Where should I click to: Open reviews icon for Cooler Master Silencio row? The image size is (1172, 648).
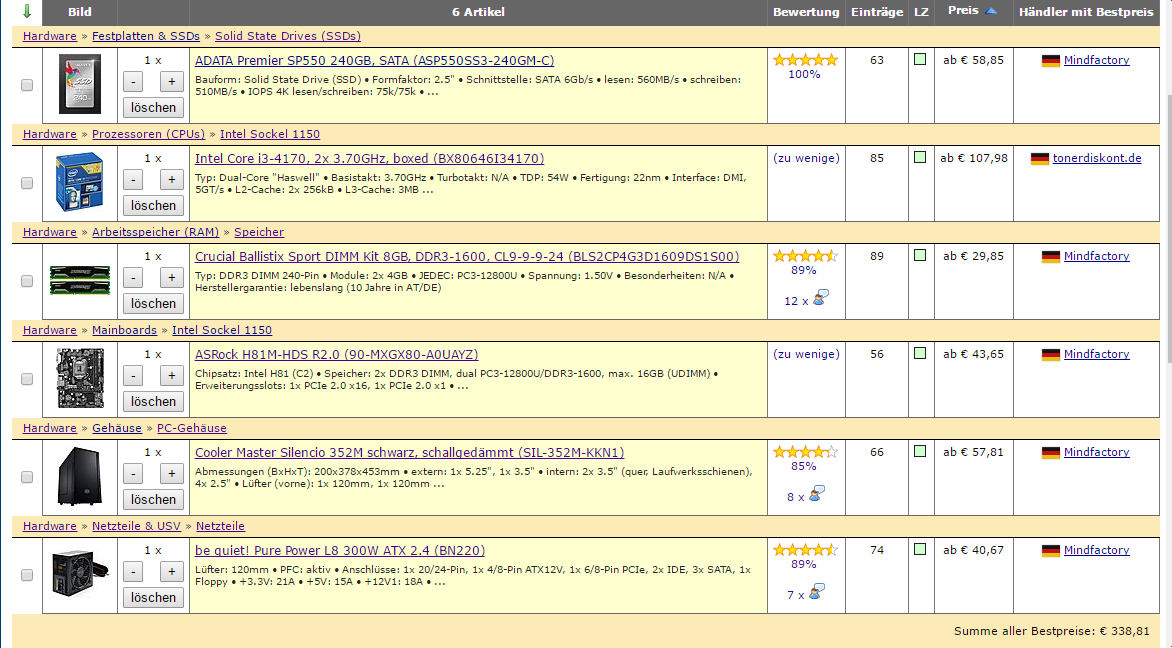point(817,493)
